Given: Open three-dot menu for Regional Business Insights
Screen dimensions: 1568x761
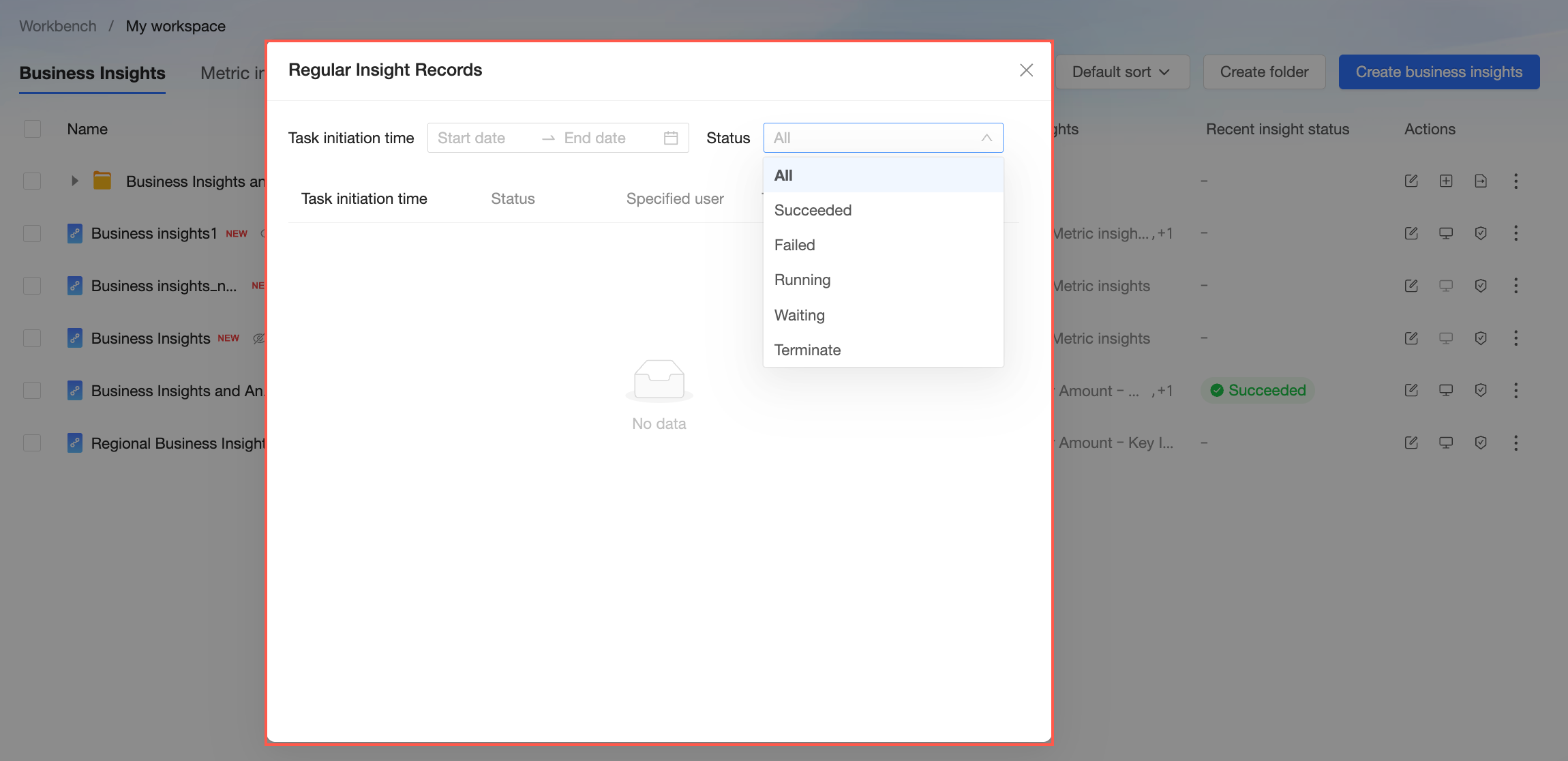Looking at the screenshot, I should coord(1516,443).
